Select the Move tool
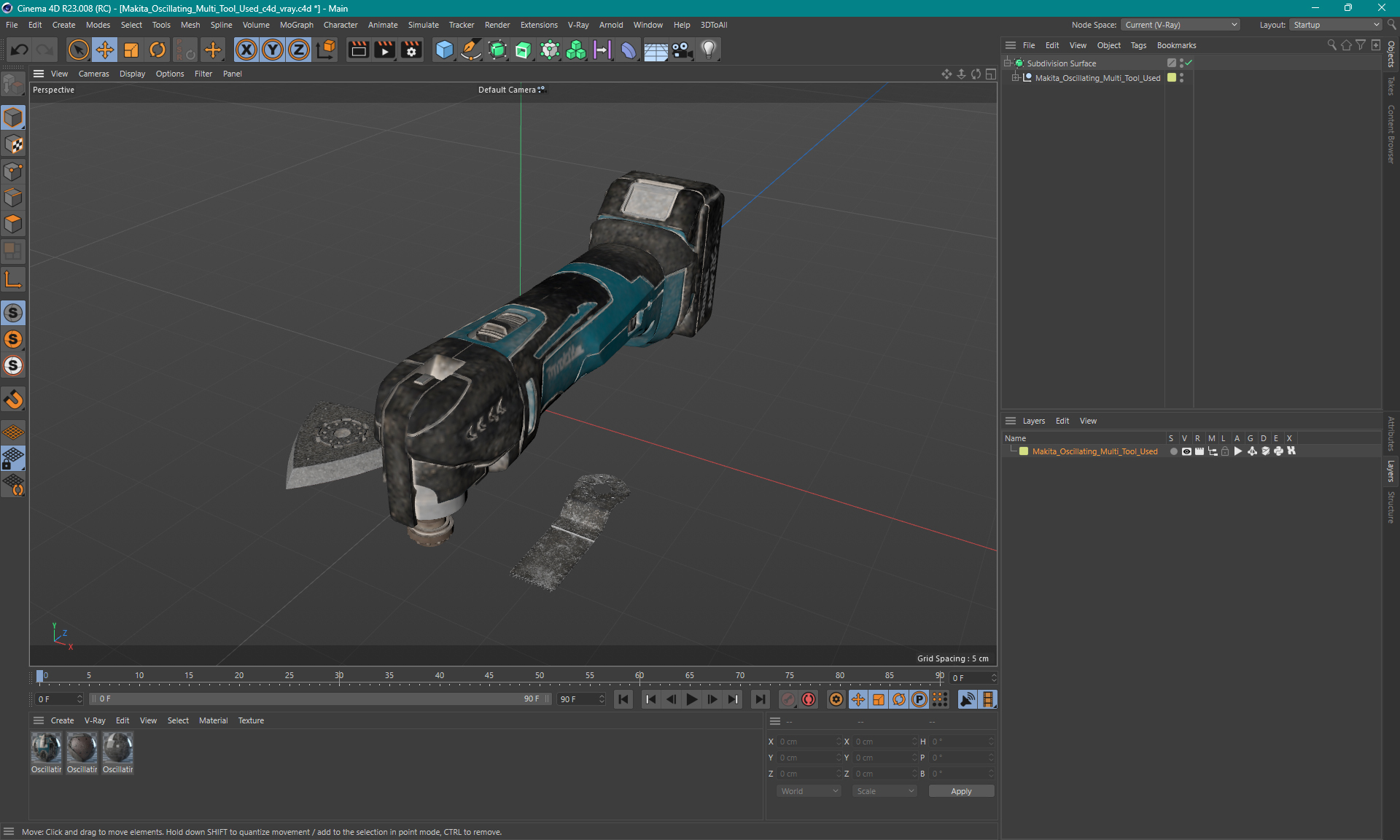 [x=104, y=50]
